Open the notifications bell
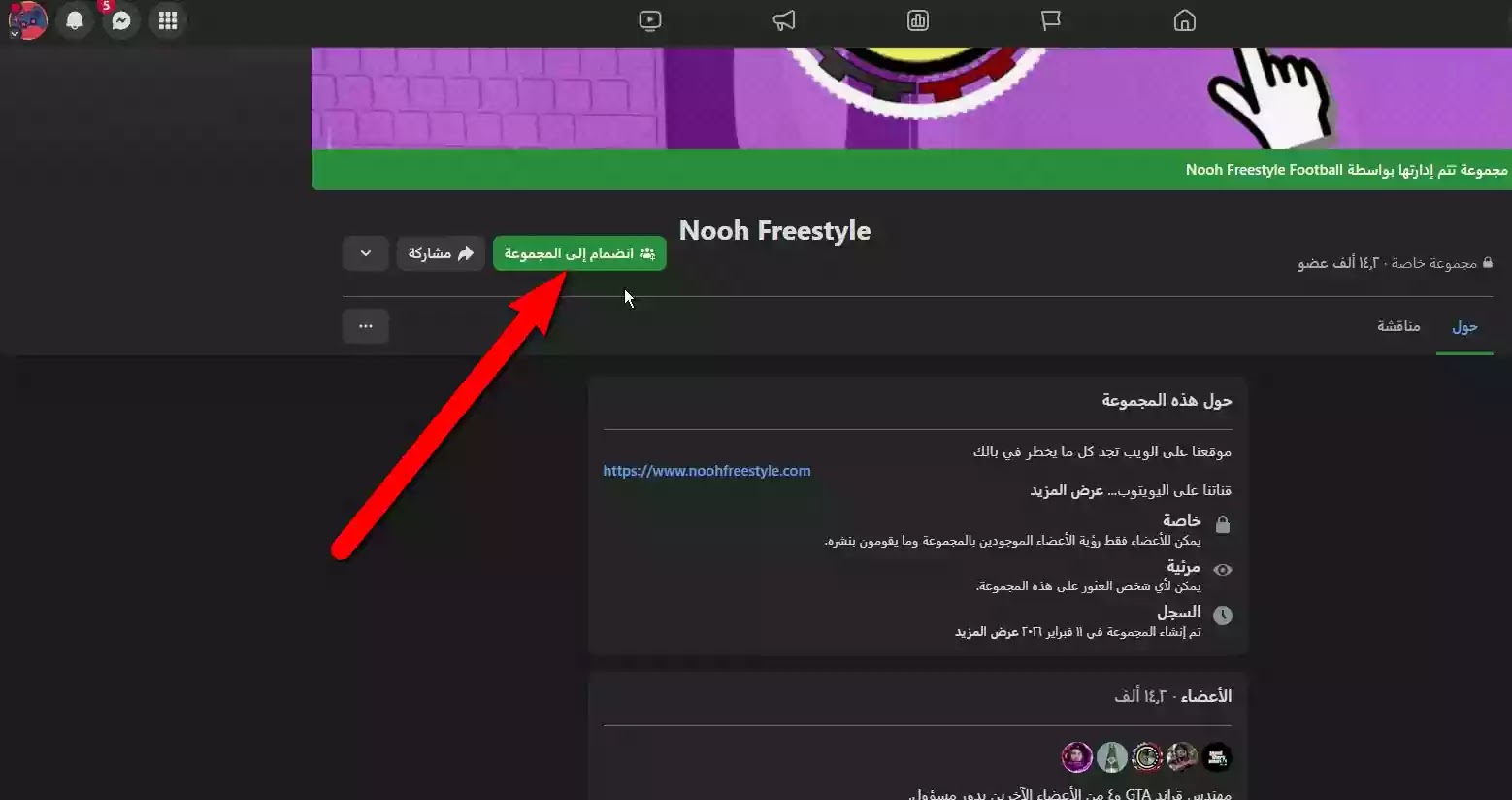The height and width of the screenshot is (800, 1512). pyautogui.click(x=75, y=20)
